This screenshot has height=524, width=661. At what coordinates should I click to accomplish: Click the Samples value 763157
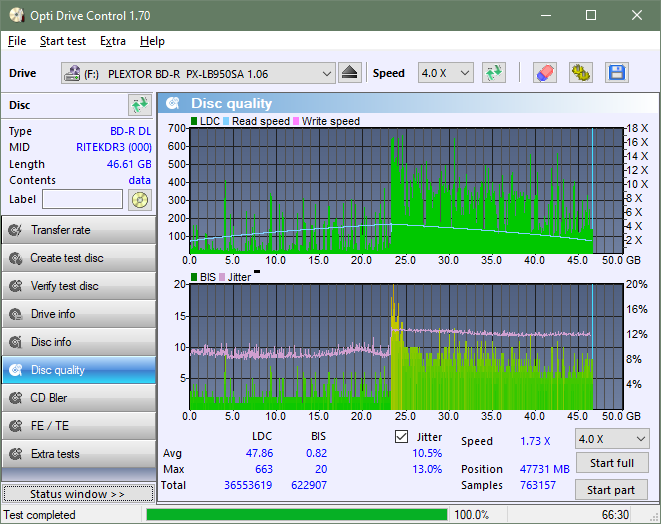[538, 485]
